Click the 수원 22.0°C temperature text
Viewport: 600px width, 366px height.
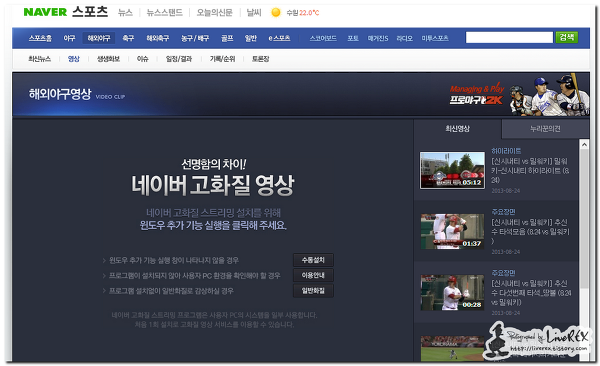click(x=302, y=13)
